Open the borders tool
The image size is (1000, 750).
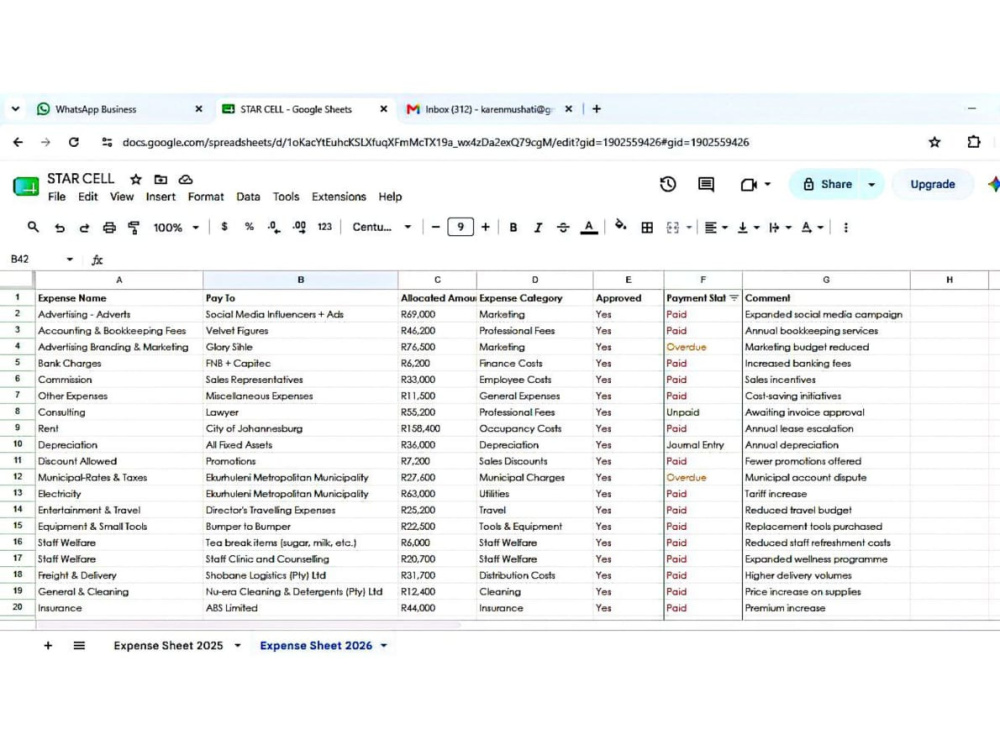click(x=647, y=228)
